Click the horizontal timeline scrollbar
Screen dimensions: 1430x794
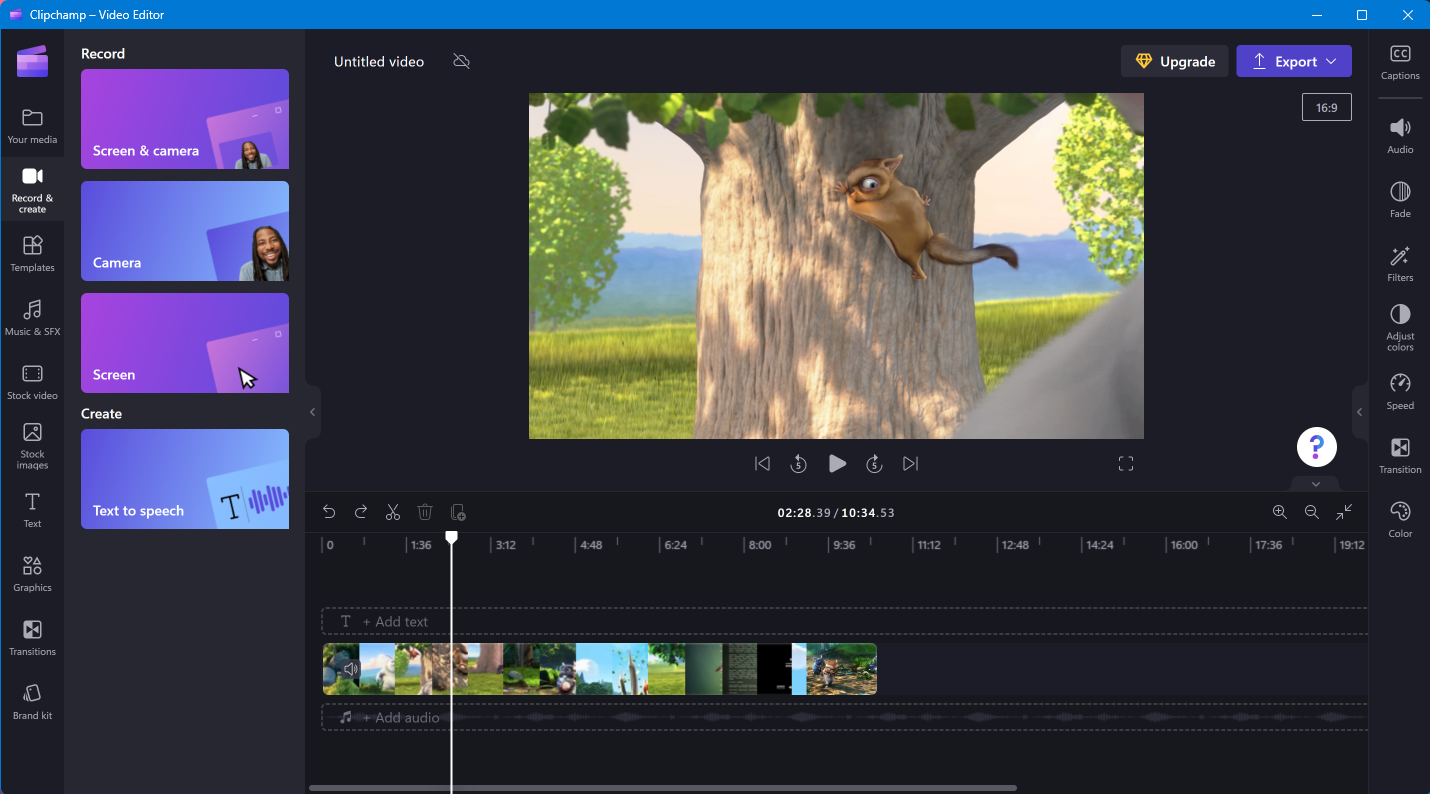point(662,788)
